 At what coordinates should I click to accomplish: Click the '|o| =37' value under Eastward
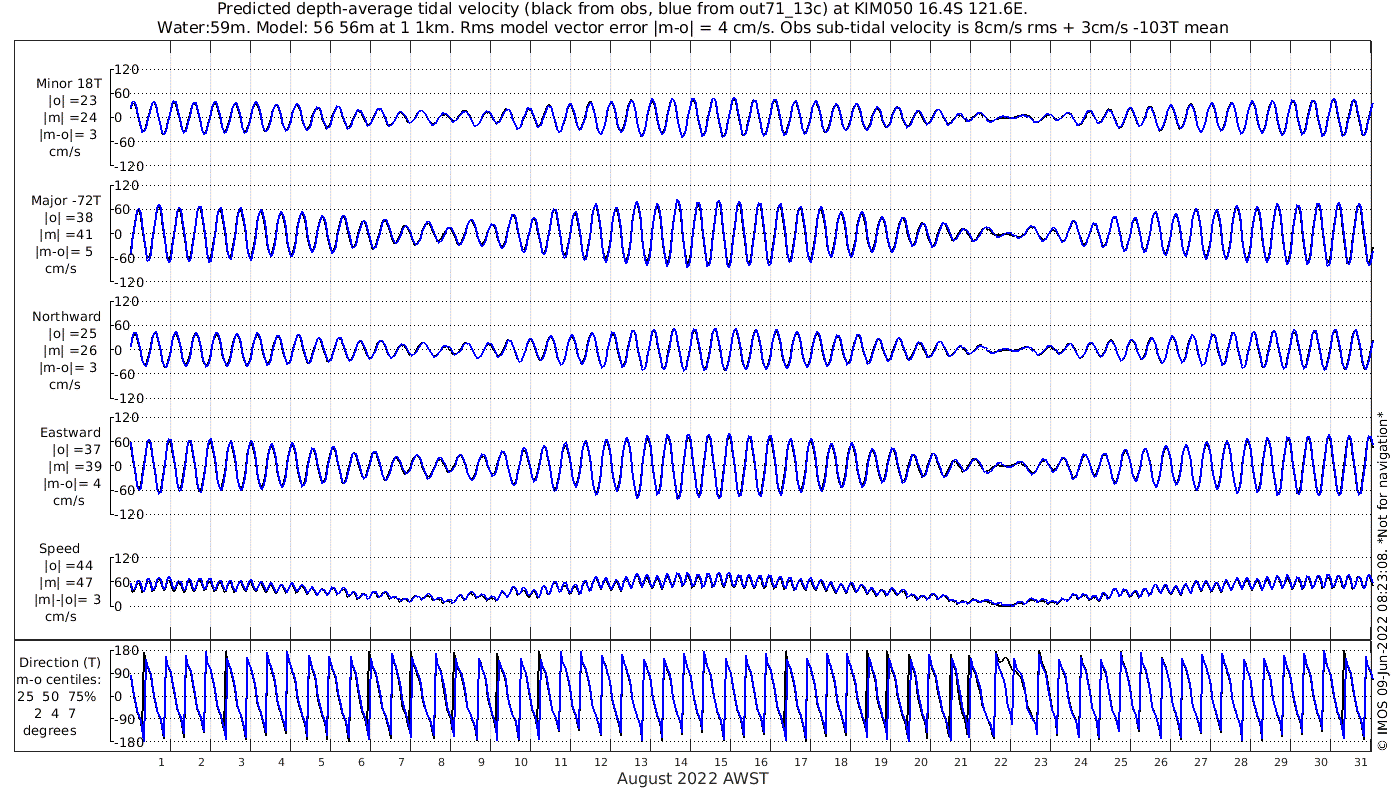coord(77,450)
